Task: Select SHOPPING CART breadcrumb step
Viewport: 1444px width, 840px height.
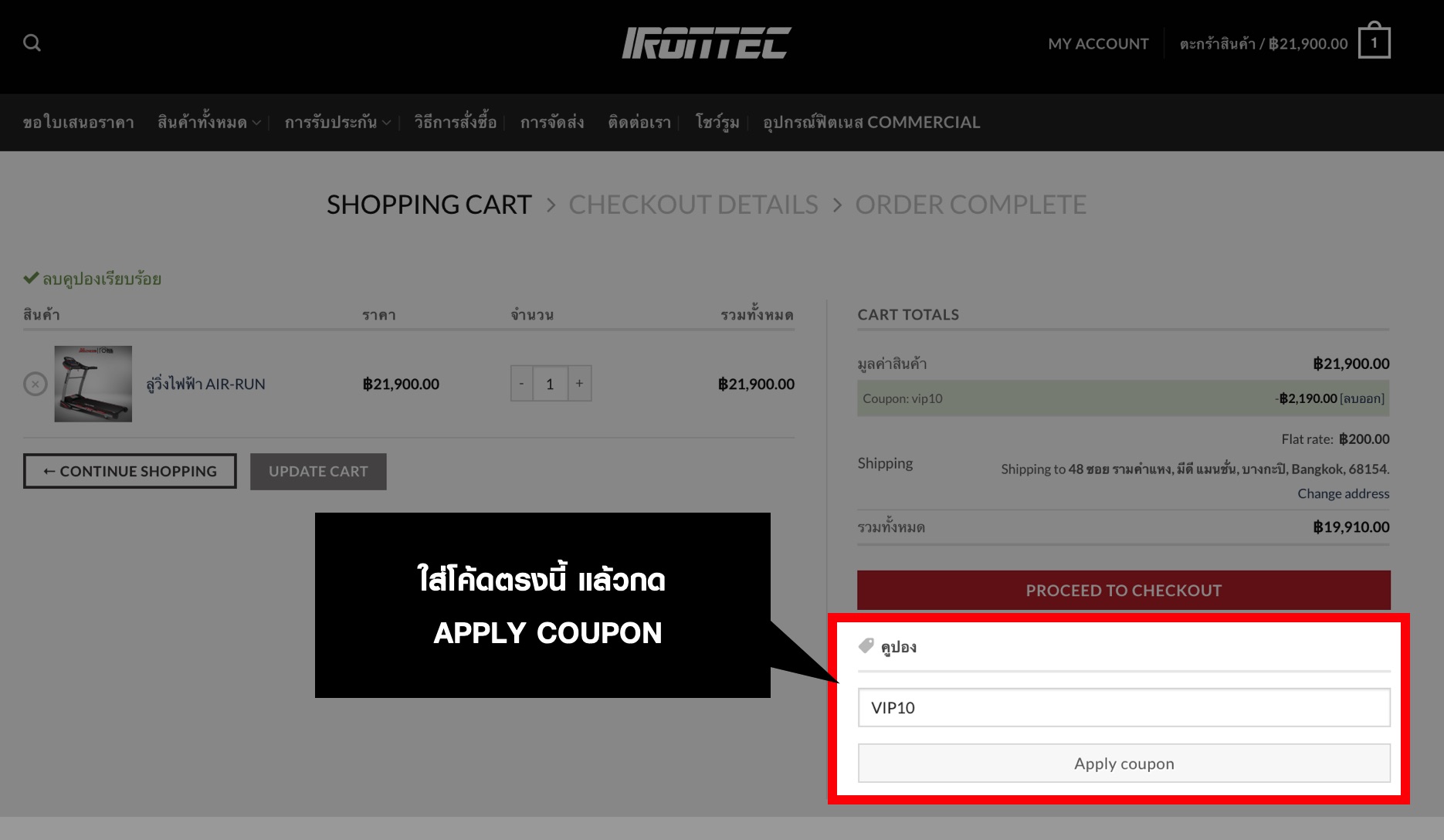Action: coord(429,205)
